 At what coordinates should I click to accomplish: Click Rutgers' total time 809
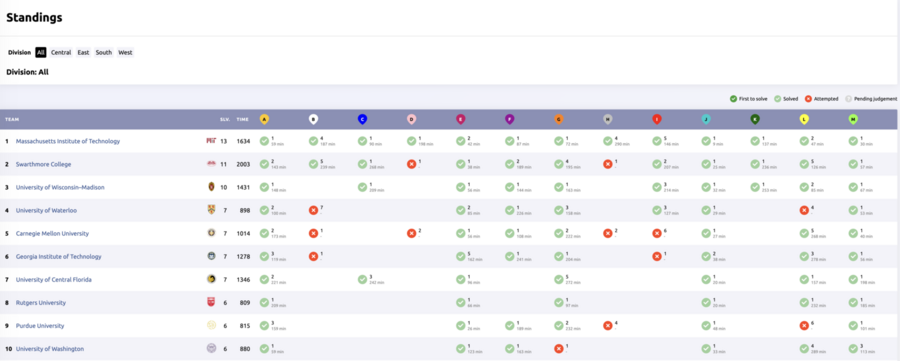click(245, 302)
